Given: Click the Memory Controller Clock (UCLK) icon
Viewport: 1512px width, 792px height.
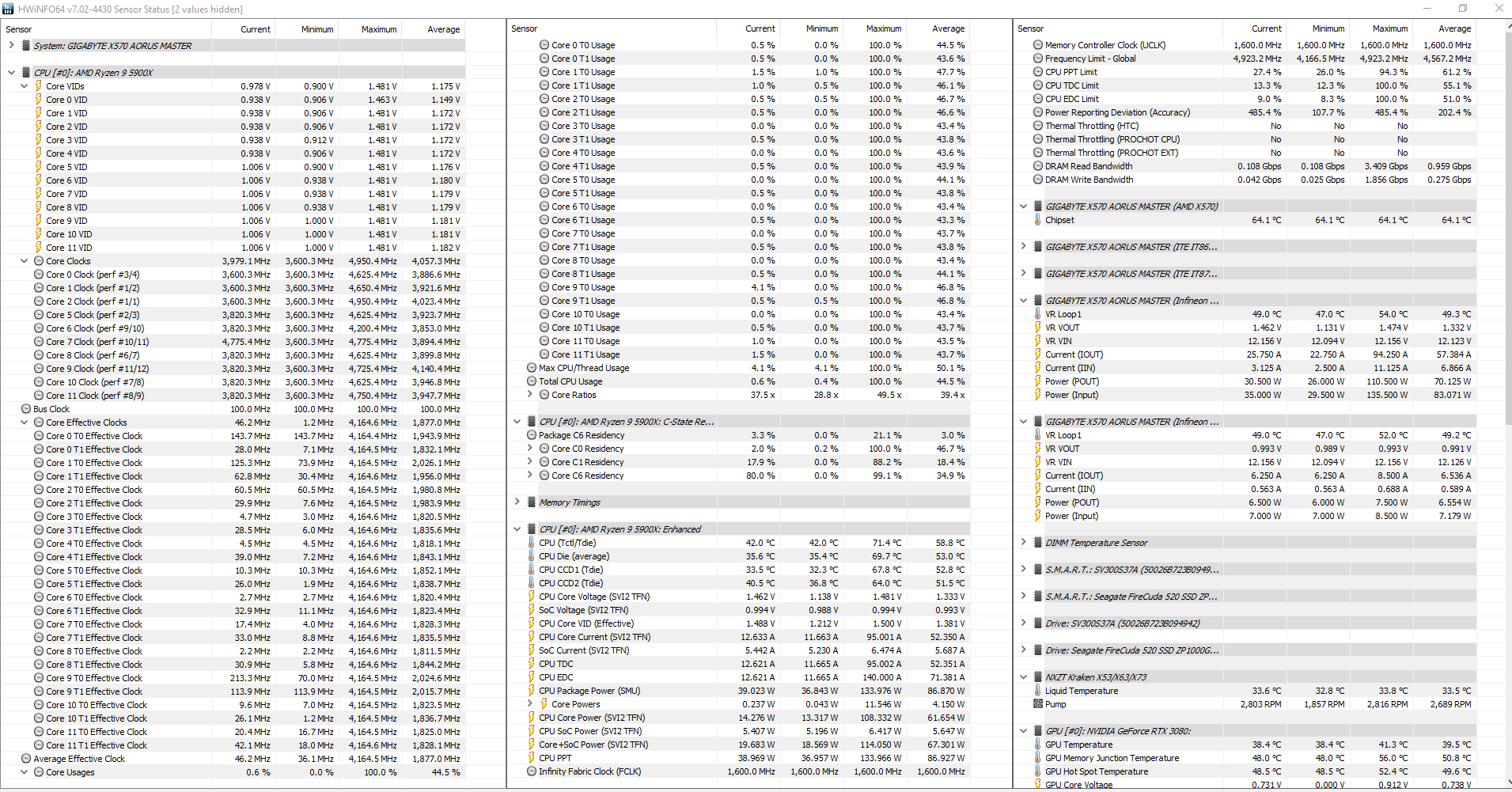Looking at the screenshot, I should pos(1038,45).
